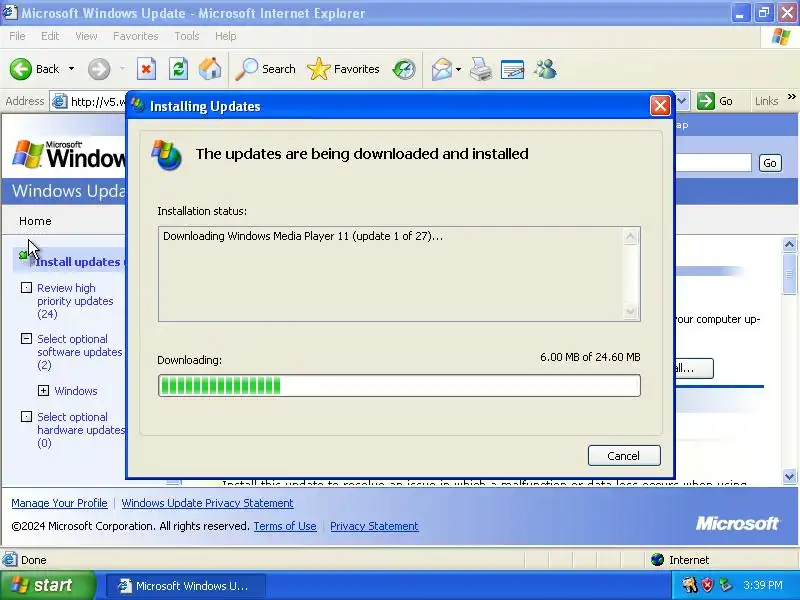Open the Terms of Use link
800x600 pixels.
(x=285, y=526)
